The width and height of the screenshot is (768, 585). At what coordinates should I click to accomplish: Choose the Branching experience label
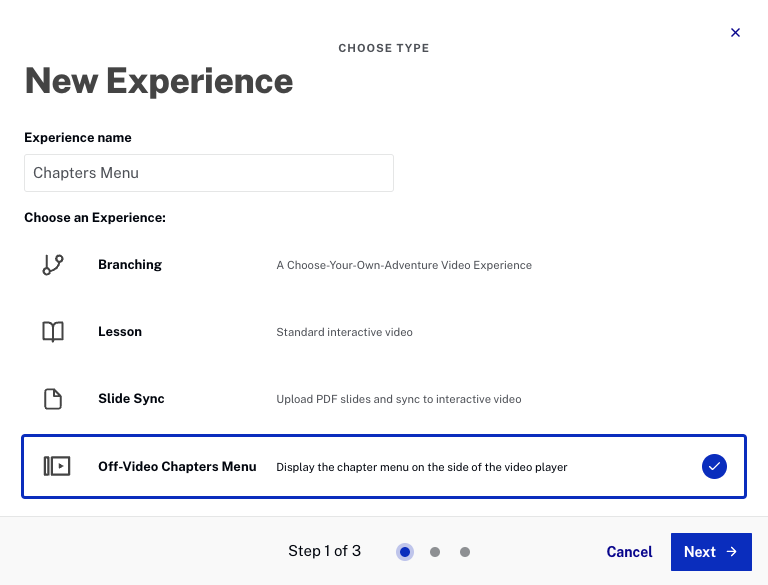point(130,265)
